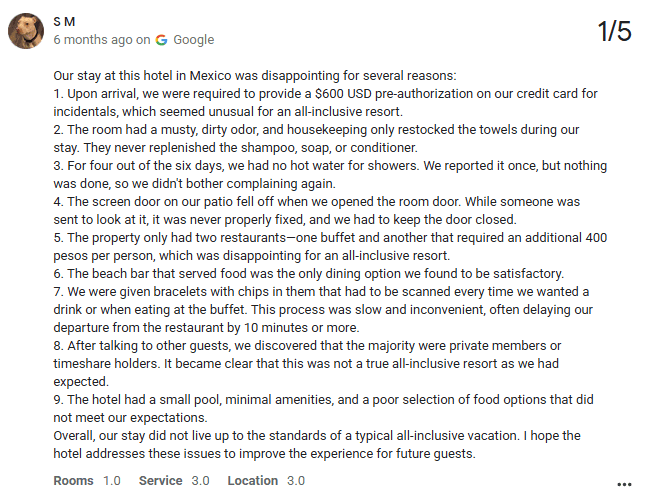Click the 6 months ago timestamp
This screenshot has width=659, height=496.
point(93,40)
